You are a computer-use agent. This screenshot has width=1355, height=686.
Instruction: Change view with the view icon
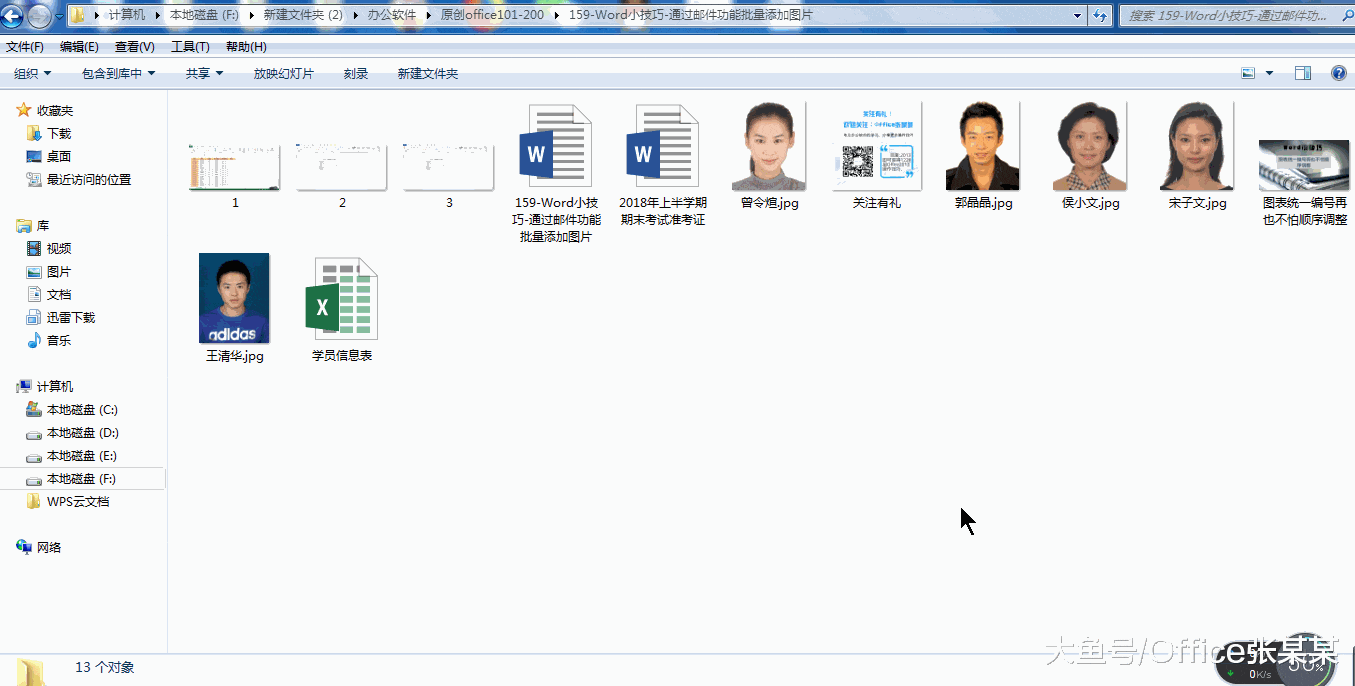coord(1248,73)
